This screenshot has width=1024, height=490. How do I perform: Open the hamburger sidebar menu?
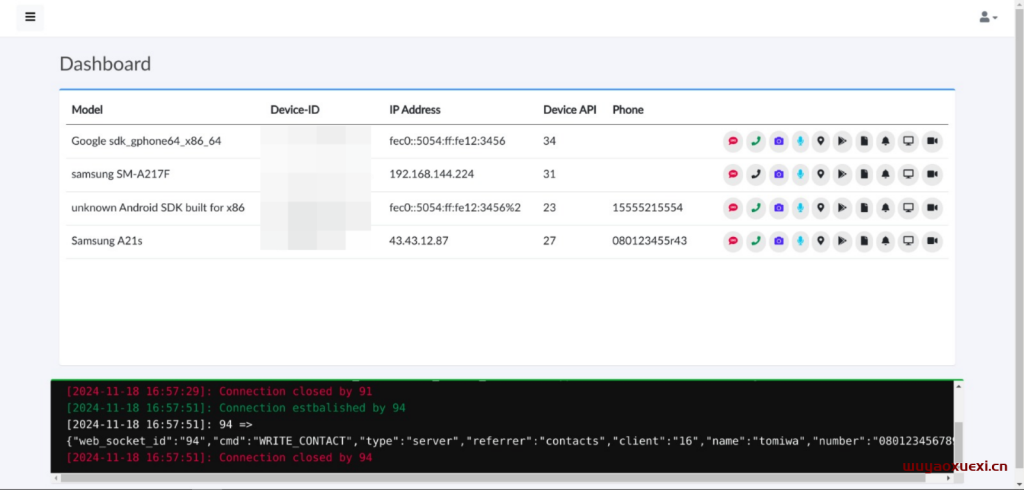[x=30, y=17]
